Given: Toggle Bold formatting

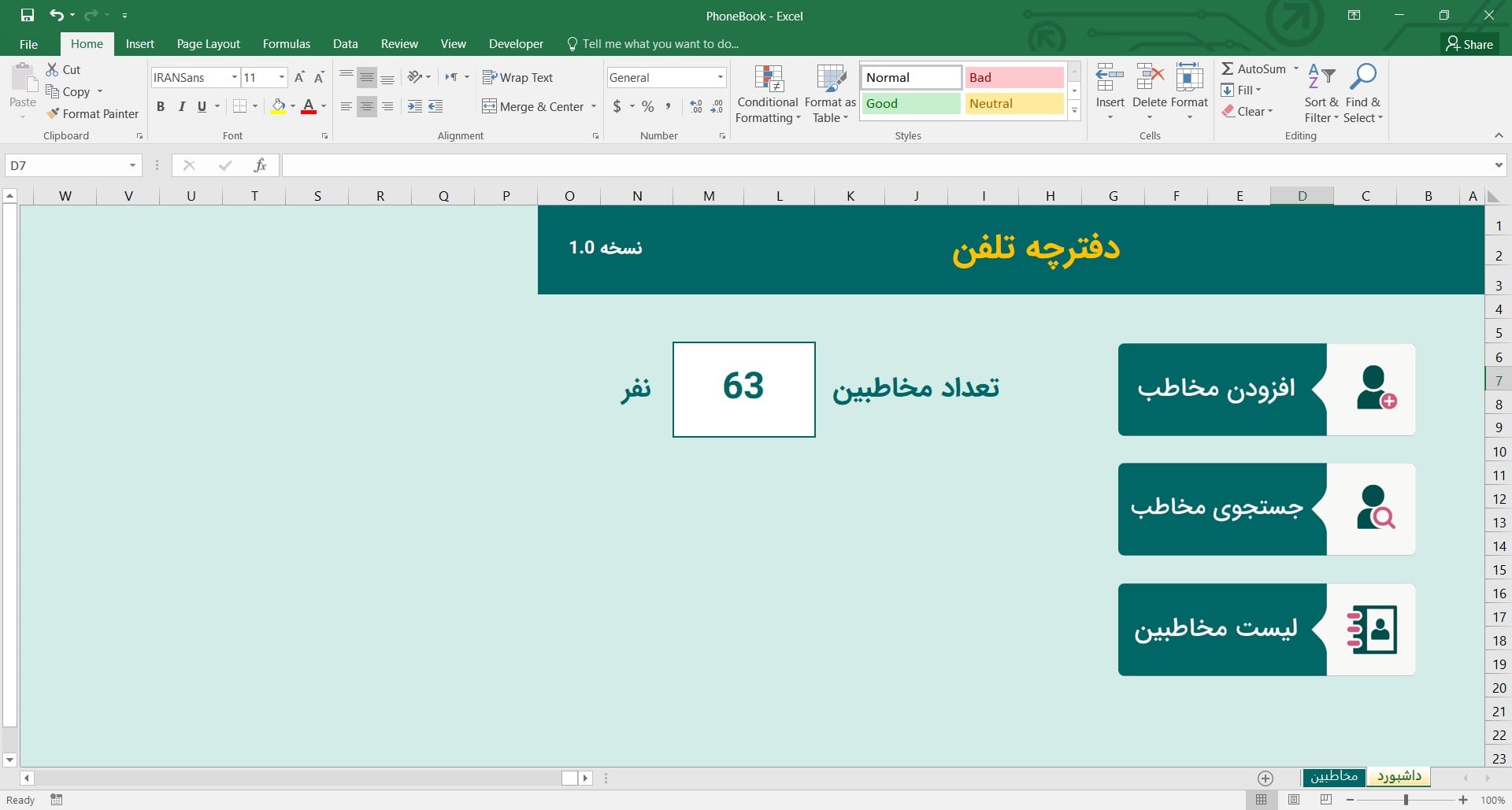Looking at the screenshot, I should [x=161, y=106].
